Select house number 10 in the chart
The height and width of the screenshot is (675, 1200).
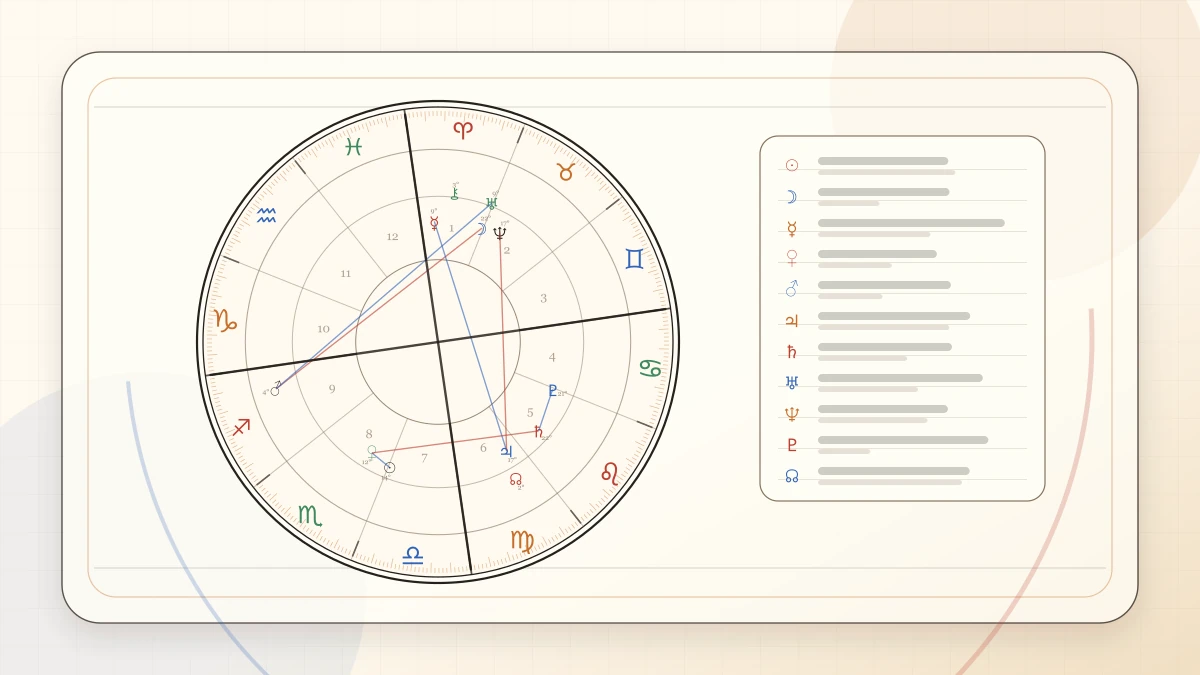point(323,329)
